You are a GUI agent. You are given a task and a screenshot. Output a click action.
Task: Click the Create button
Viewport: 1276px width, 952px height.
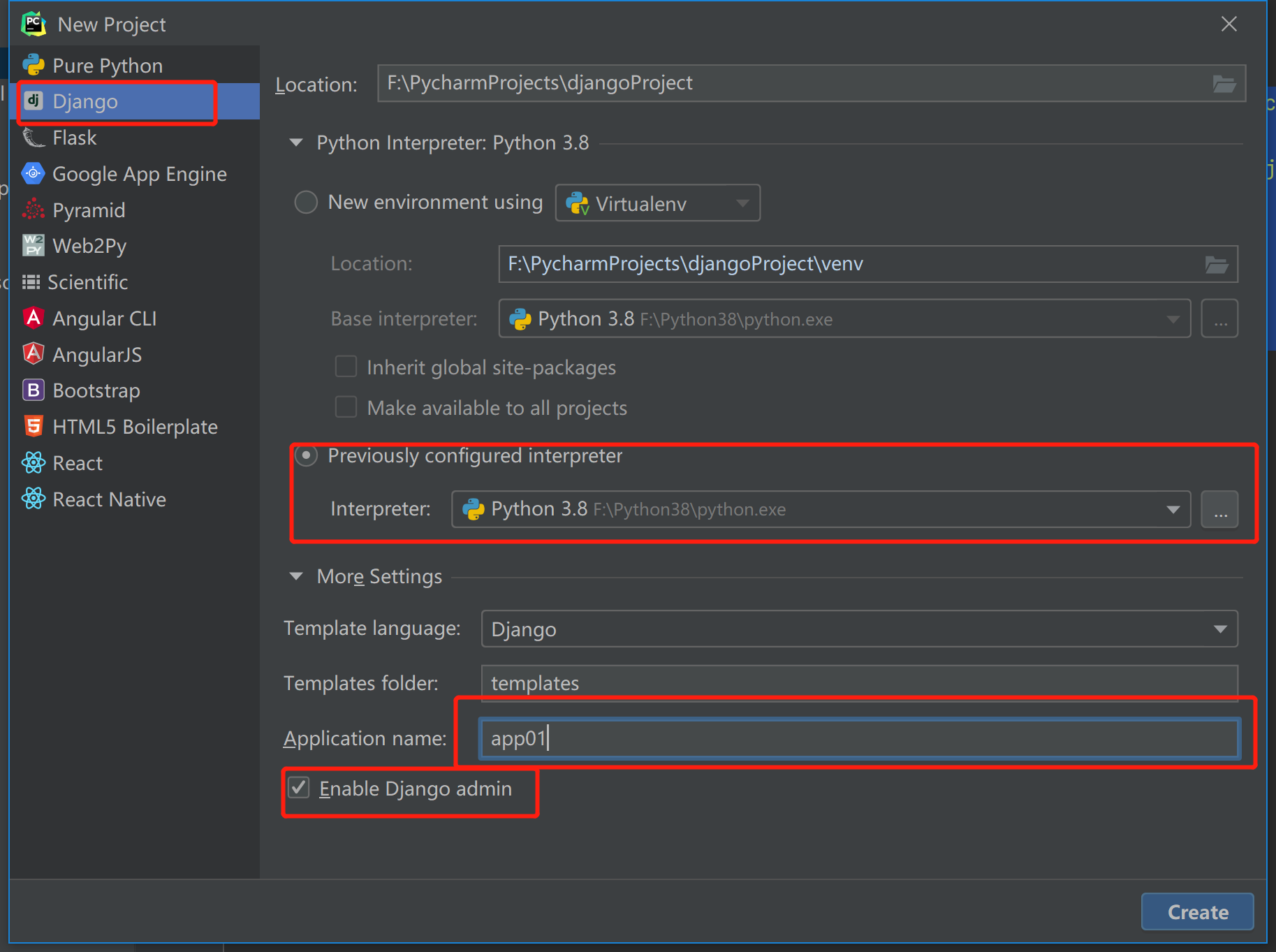tap(1197, 911)
